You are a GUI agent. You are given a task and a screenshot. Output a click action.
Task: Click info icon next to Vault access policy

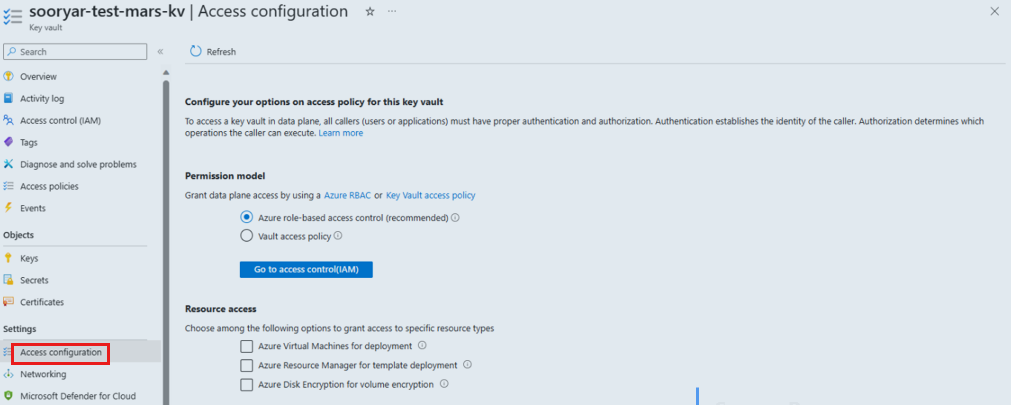tap(338, 236)
